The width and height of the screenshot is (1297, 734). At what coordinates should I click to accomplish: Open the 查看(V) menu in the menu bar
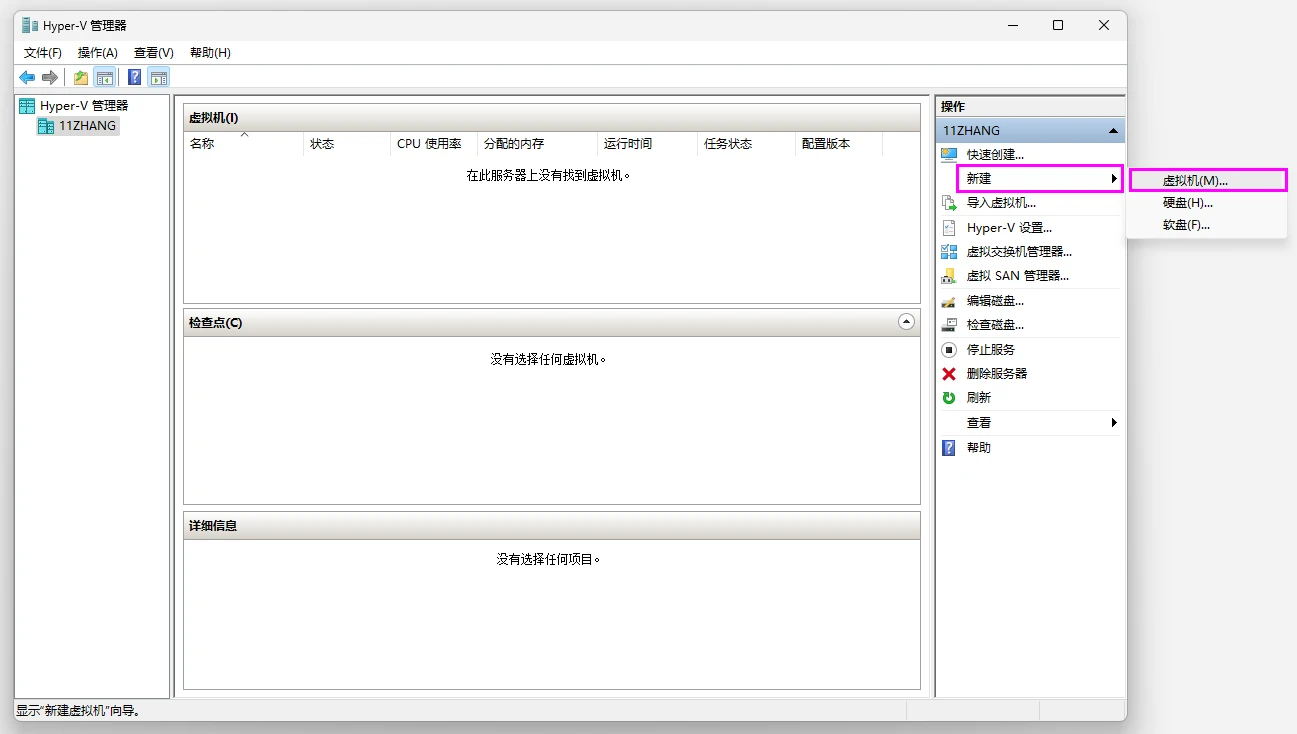tap(154, 53)
